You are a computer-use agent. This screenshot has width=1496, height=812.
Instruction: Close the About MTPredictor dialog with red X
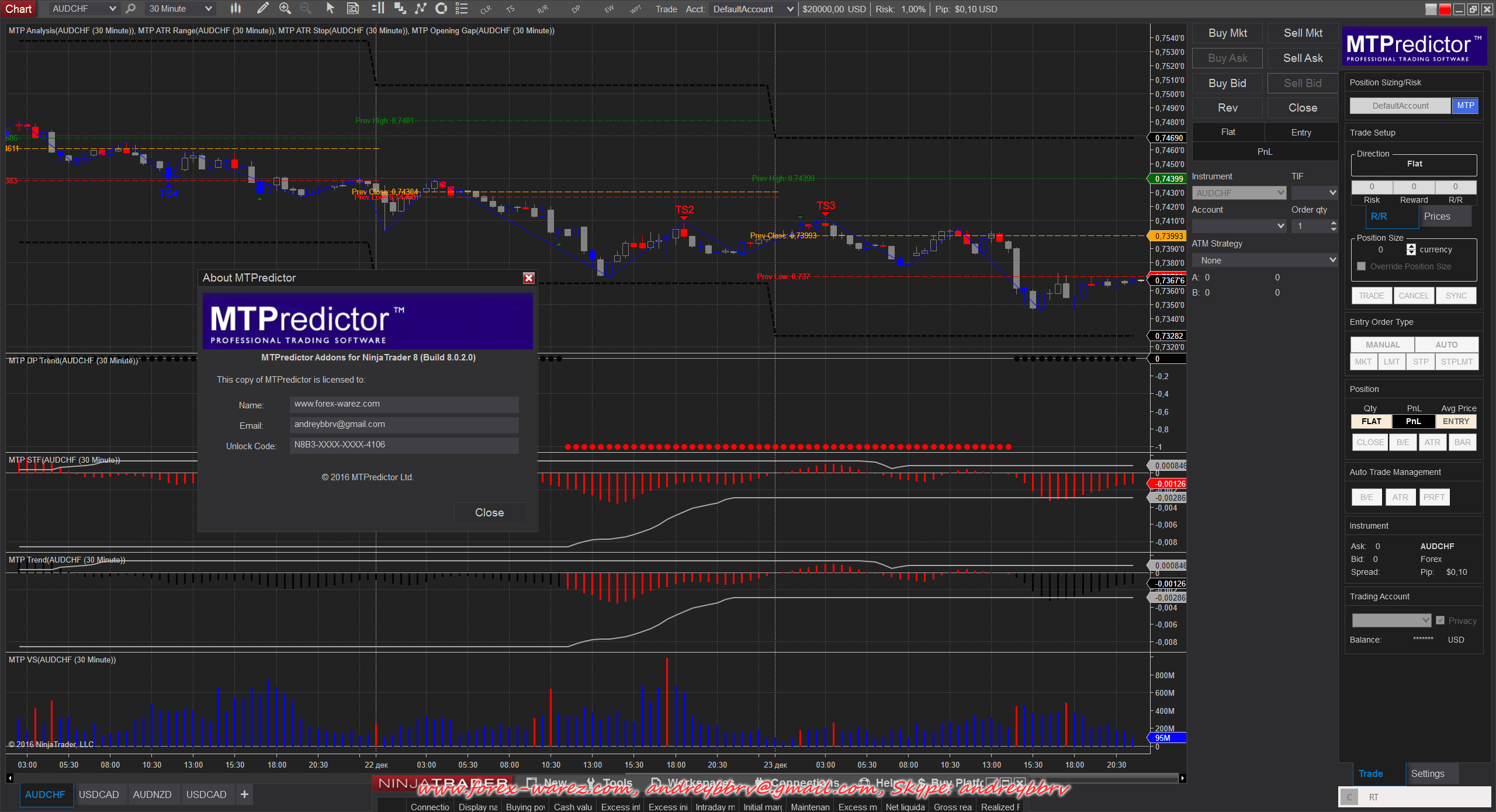528,278
